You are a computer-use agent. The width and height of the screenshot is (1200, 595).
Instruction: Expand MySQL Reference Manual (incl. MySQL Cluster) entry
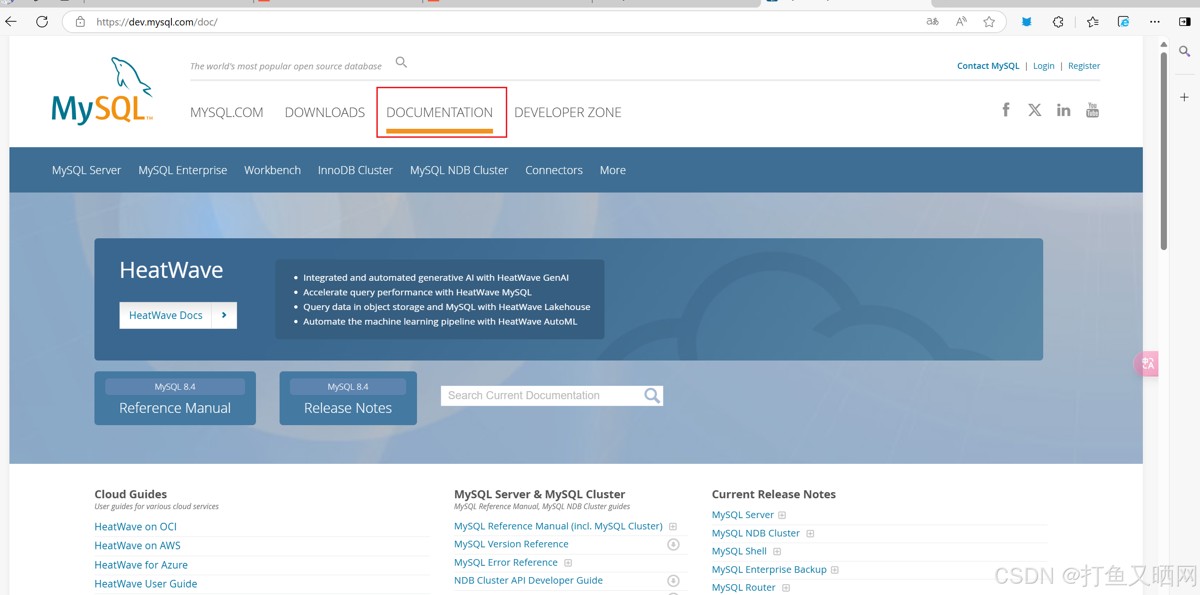click(673, 526)
